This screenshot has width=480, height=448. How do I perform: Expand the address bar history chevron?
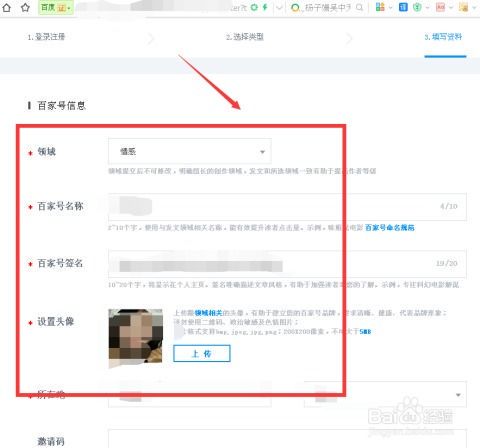coord(279,8)
